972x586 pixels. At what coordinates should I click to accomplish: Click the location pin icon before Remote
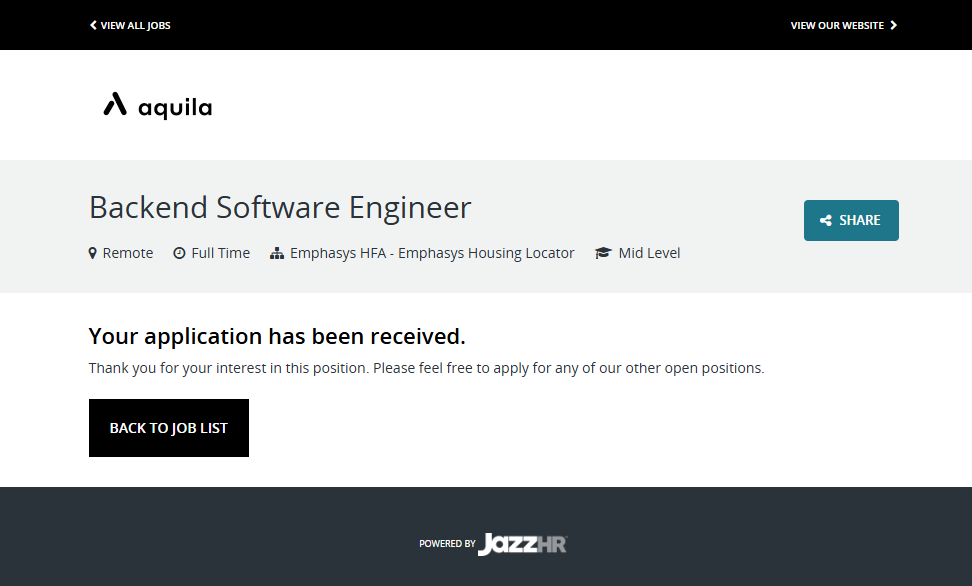(93, 253)
